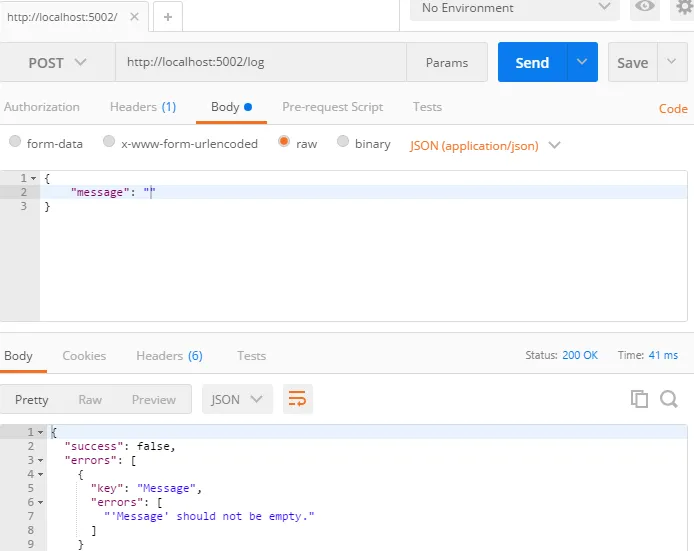Open a new request tab with plus icon
The height and width of the screenshot is (551, 694).
pyautogui.click(x=167, y=16)
